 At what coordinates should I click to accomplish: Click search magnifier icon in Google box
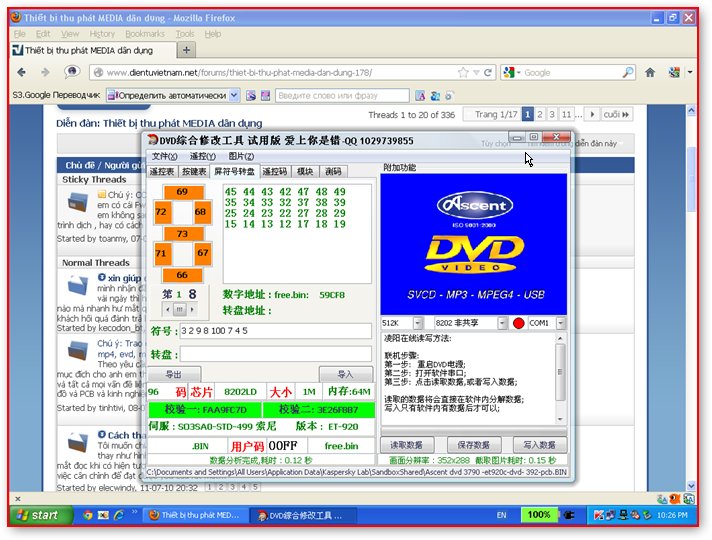(x=628, y=73)
